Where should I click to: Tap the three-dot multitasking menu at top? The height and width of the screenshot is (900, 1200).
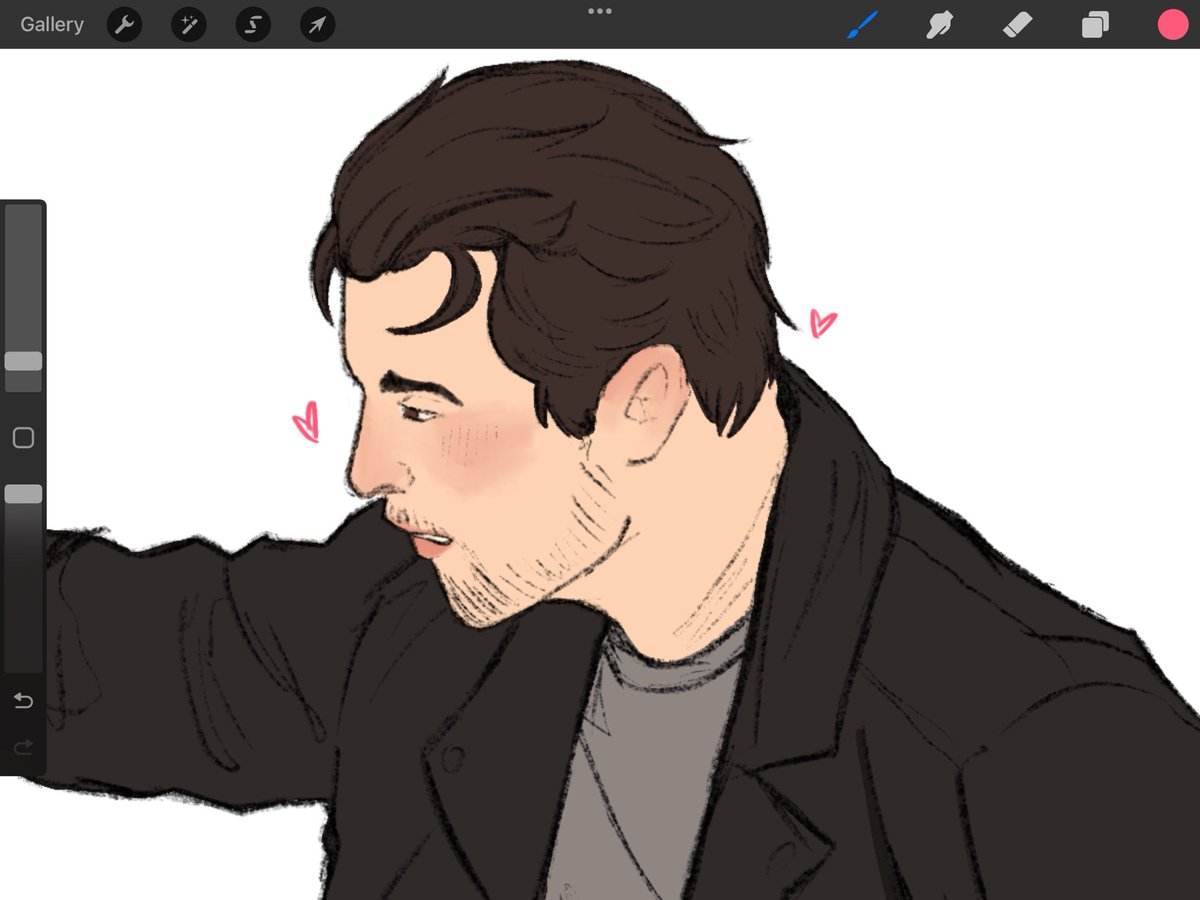(x=600, y=11)
